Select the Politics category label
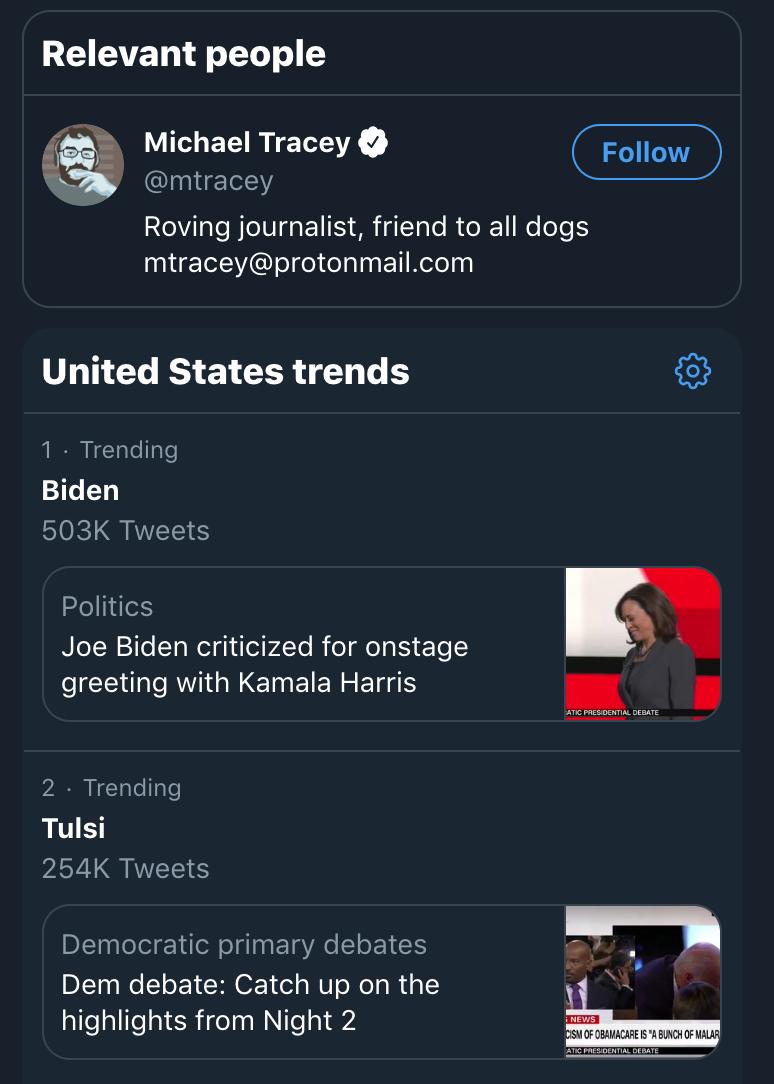The image size is (774, 1084). 107,606
